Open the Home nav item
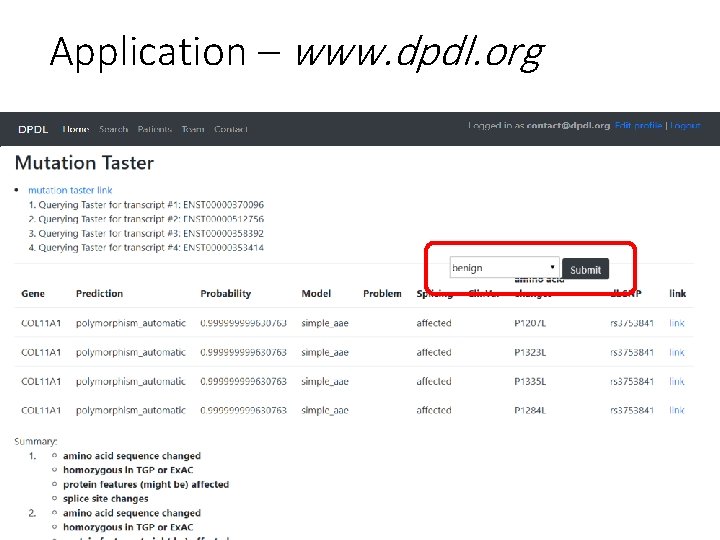Image resolution: width=720 pixels, height=540 pixels. [x=76, y=129]
